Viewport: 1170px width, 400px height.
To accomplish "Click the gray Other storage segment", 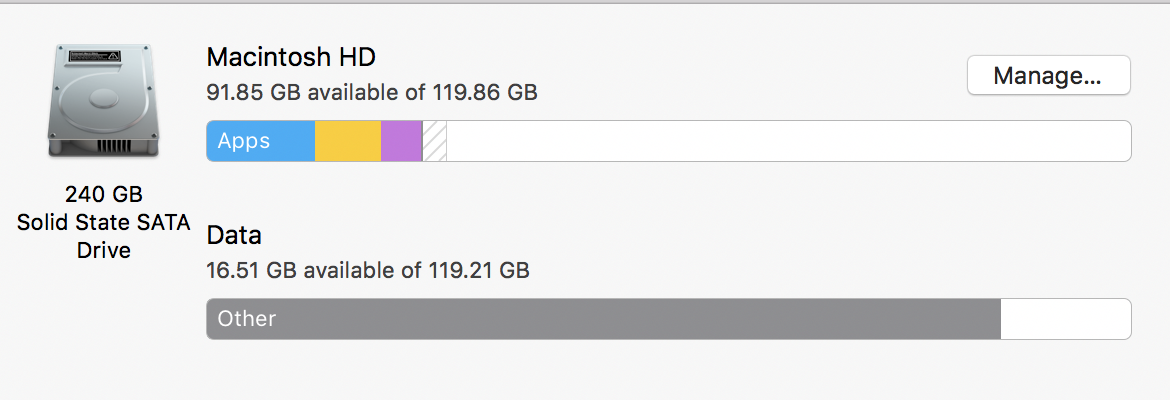I will (x=603, y=319).
